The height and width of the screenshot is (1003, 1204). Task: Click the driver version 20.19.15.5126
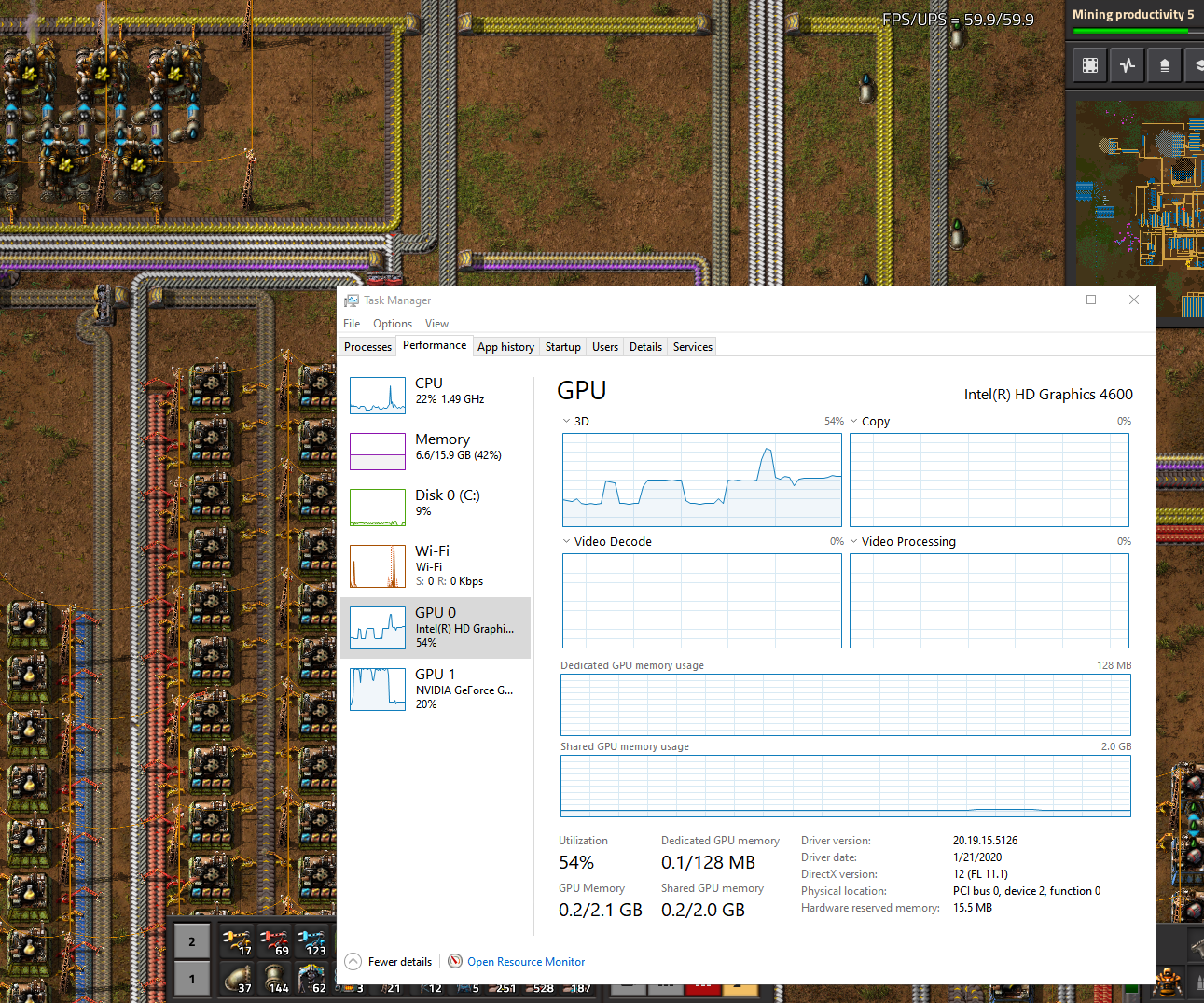(x=986, y=841)
